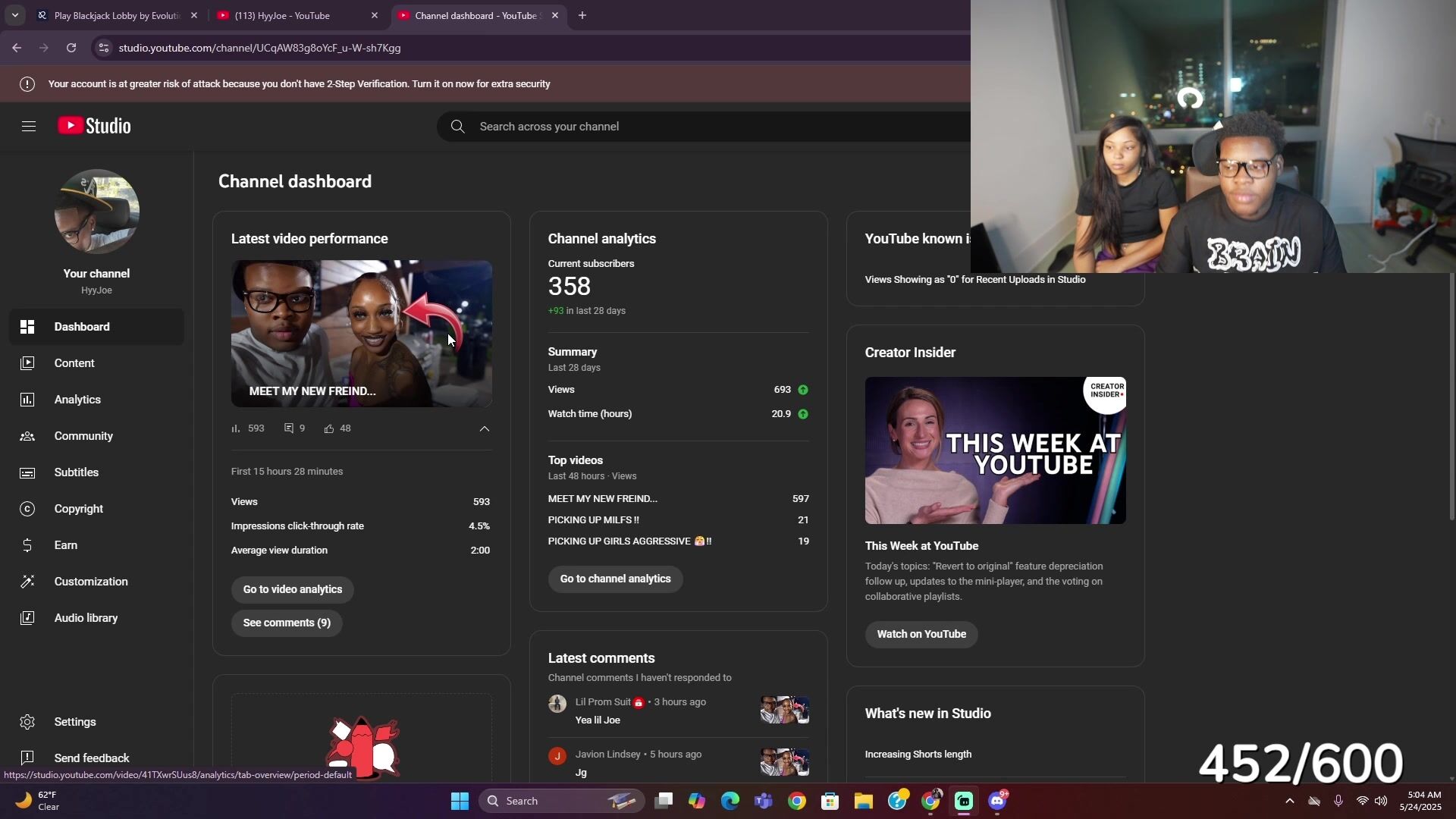Click See comments (9) button

[287, 623]
